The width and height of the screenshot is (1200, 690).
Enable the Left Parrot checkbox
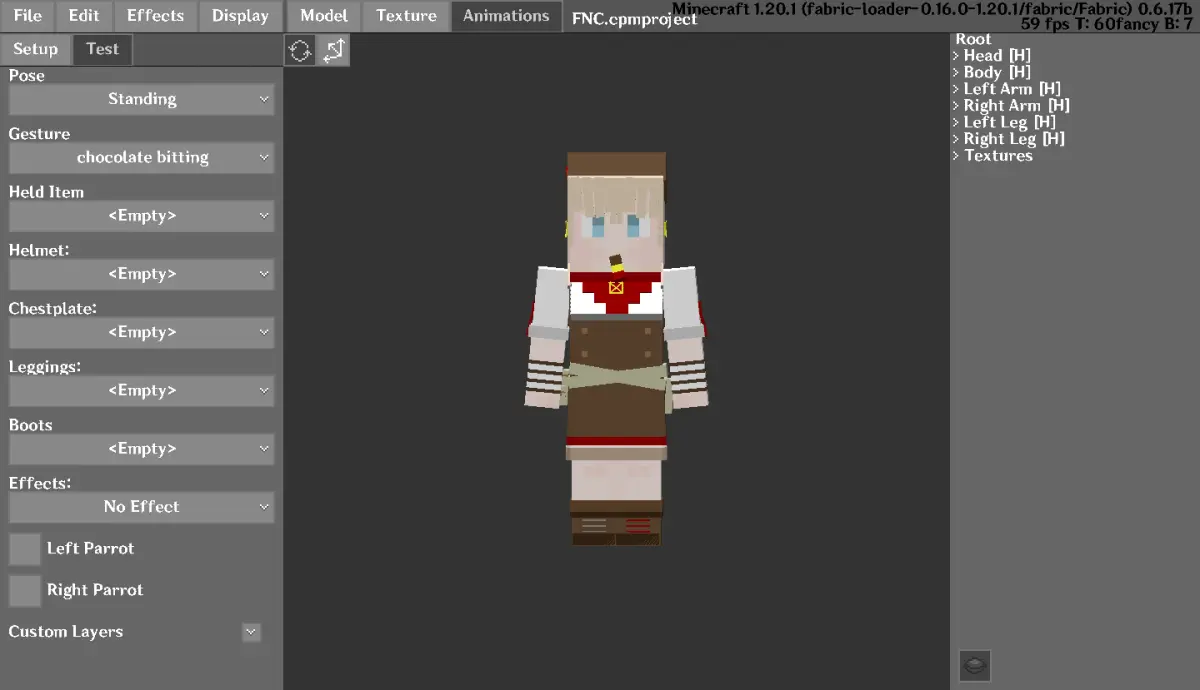tap(25, 549)
